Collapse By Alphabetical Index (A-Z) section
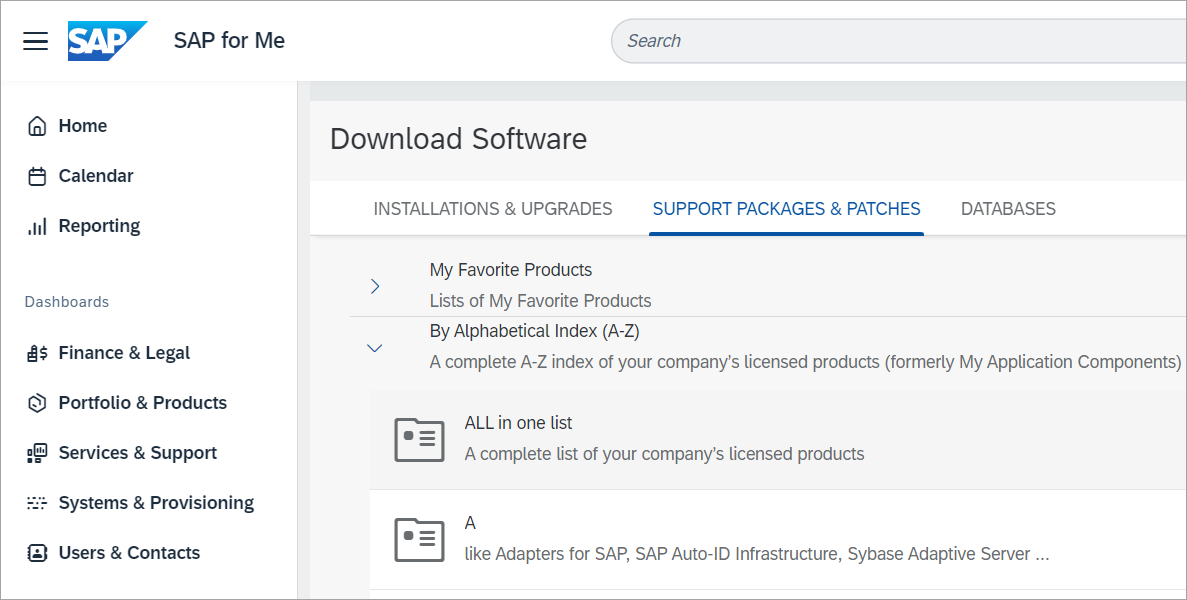The image size is (1187, 600). [x=375, y=348]
